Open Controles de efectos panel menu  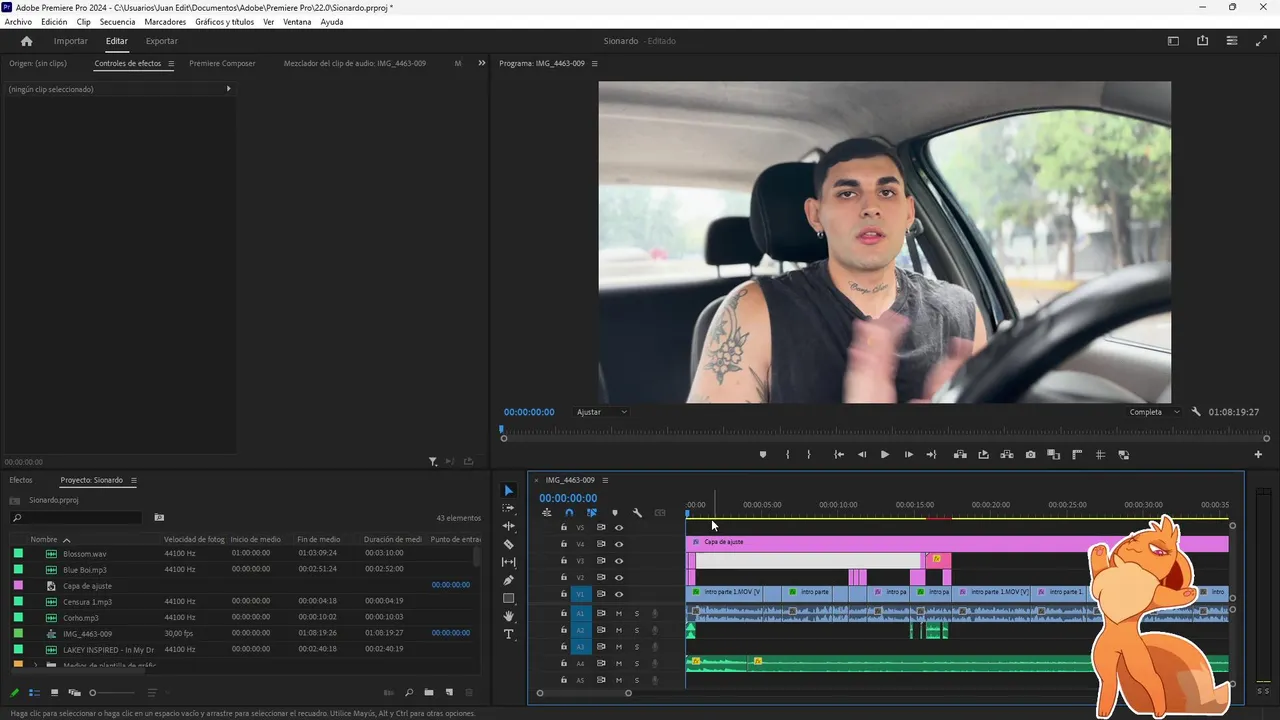(171, 63)
